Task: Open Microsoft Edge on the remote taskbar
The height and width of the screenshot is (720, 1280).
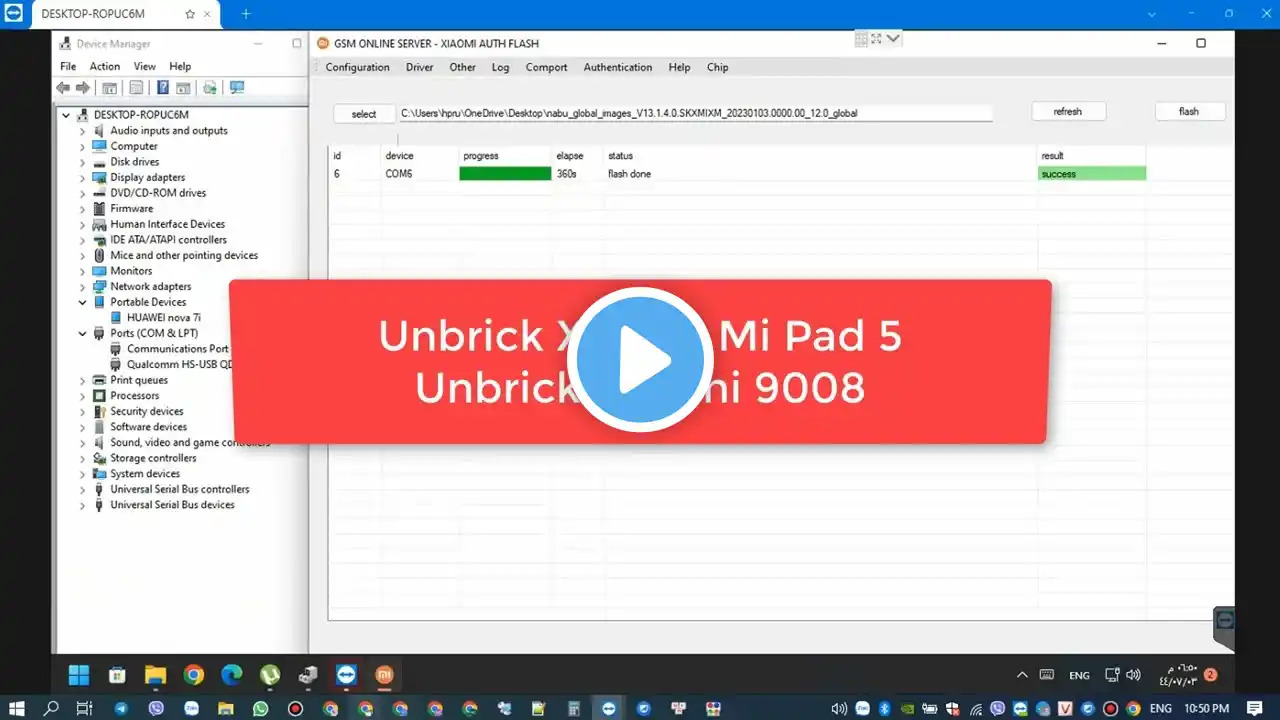Action: click(232, 675)
